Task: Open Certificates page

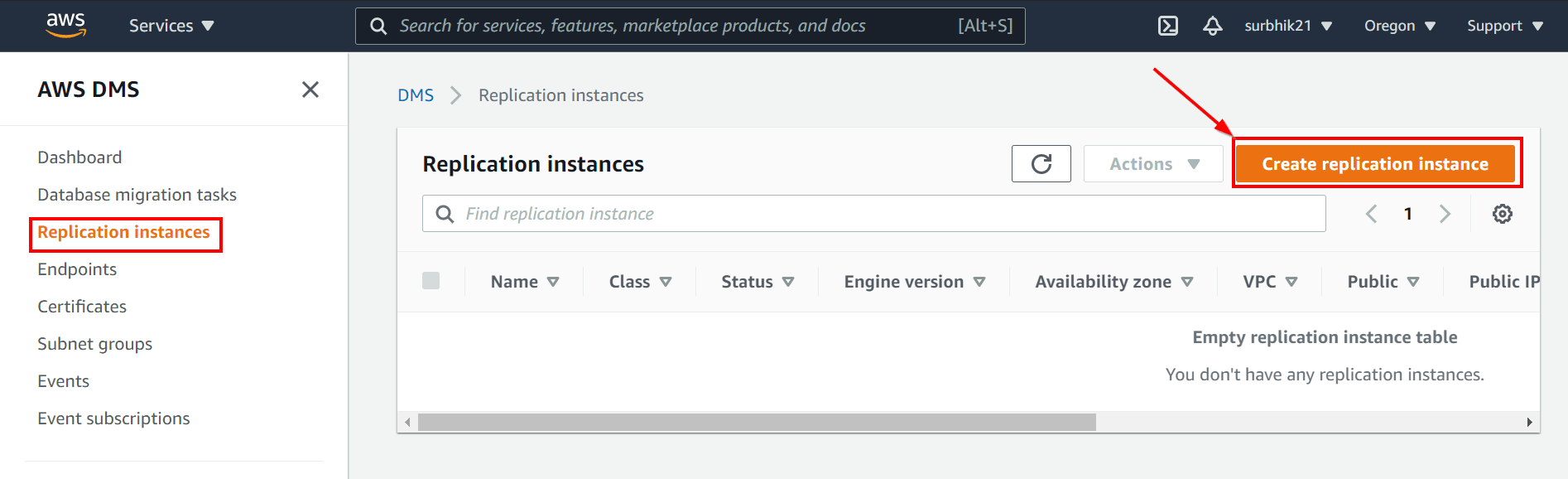Action: coord(82,307)
